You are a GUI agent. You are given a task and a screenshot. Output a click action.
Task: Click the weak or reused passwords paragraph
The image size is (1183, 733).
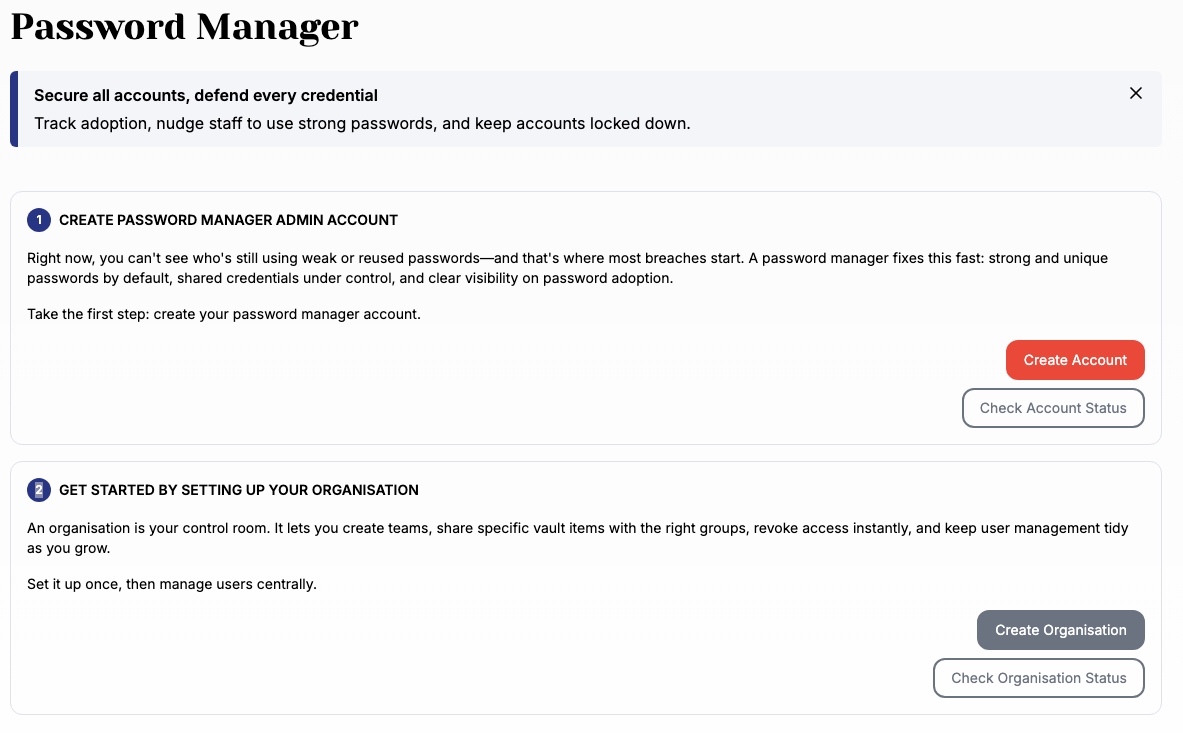(x=566, y=268)
